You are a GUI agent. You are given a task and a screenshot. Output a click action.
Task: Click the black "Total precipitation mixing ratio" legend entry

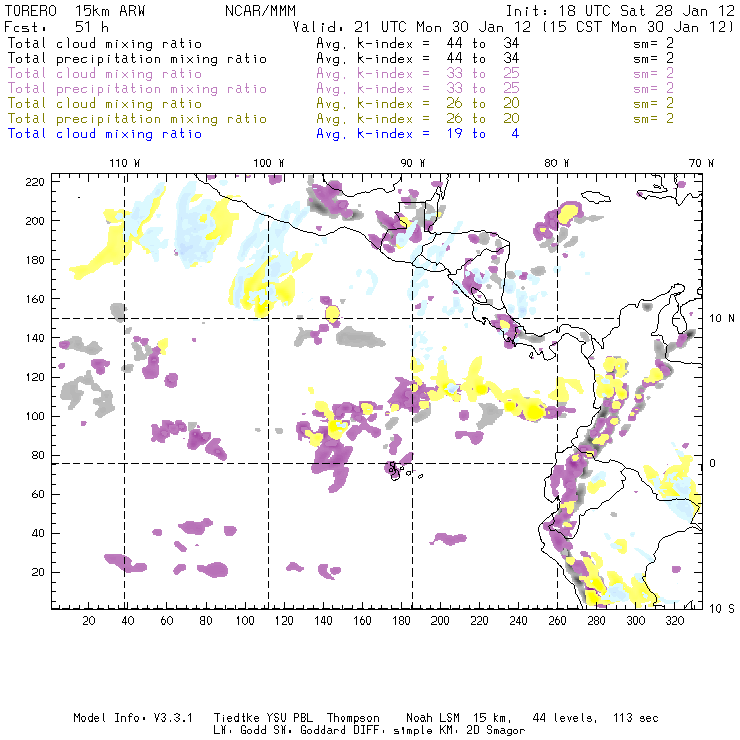click(137, 59)
